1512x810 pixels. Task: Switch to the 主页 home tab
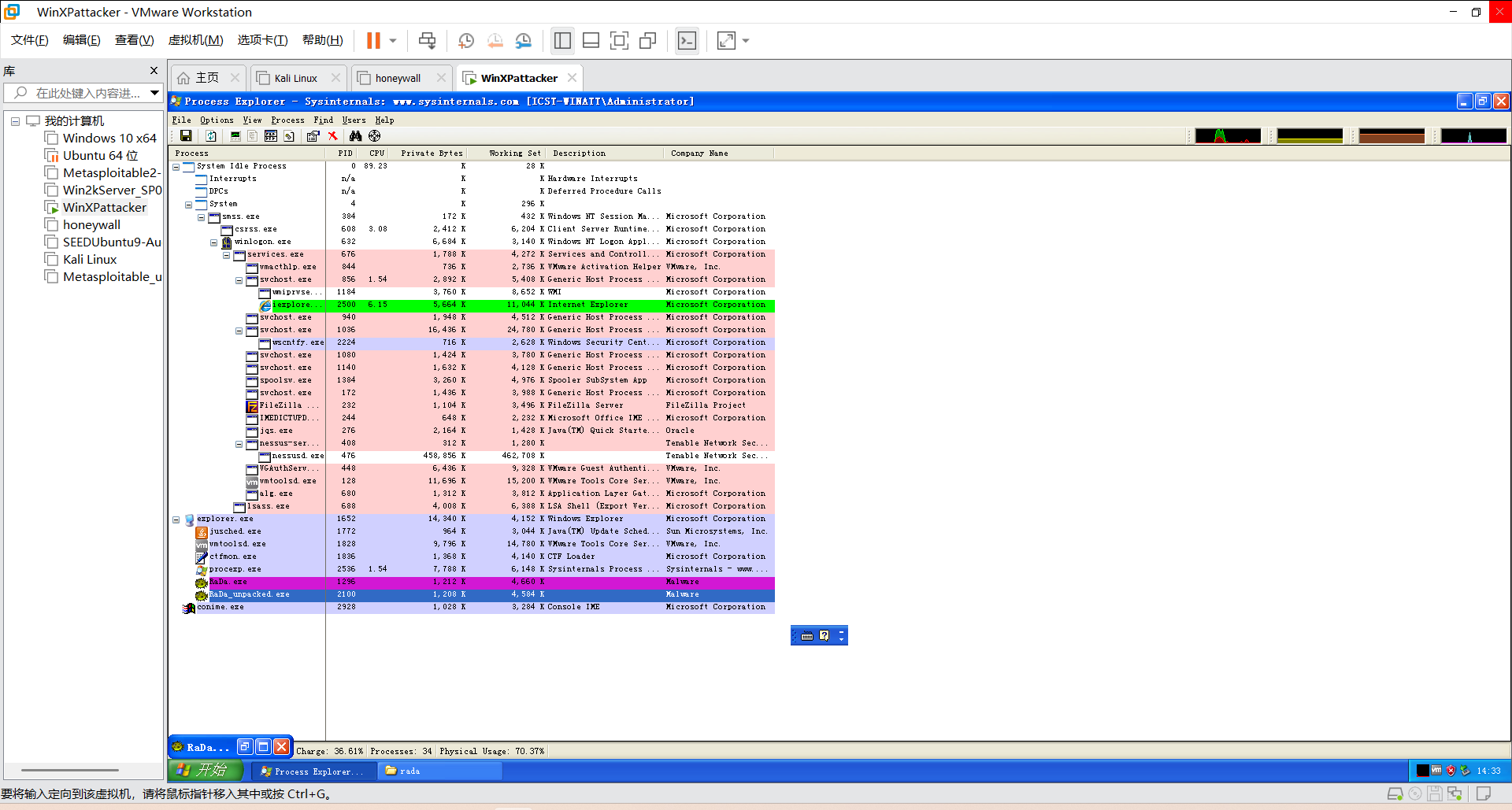[206, 78]
